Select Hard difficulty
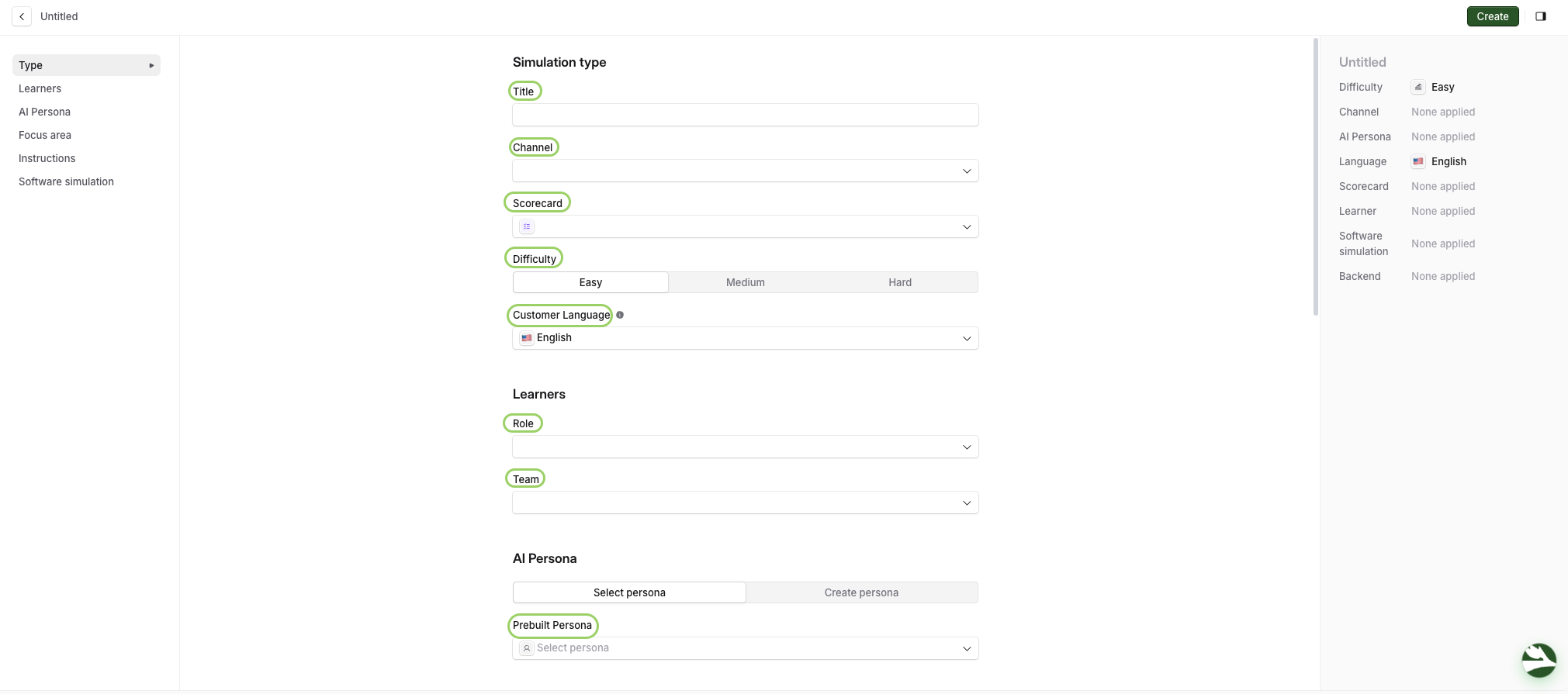1568x694 pixels. tap(900, 282)
